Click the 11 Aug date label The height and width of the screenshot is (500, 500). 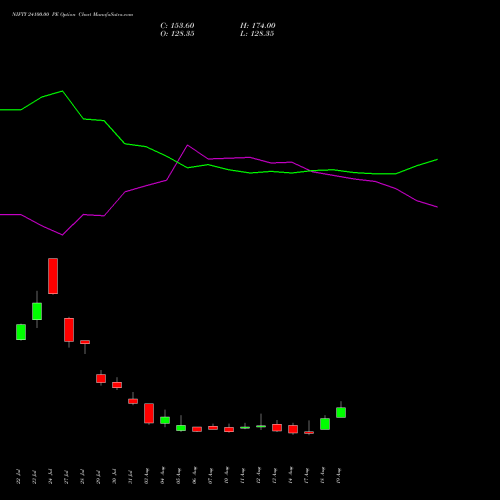click(242, 476)
